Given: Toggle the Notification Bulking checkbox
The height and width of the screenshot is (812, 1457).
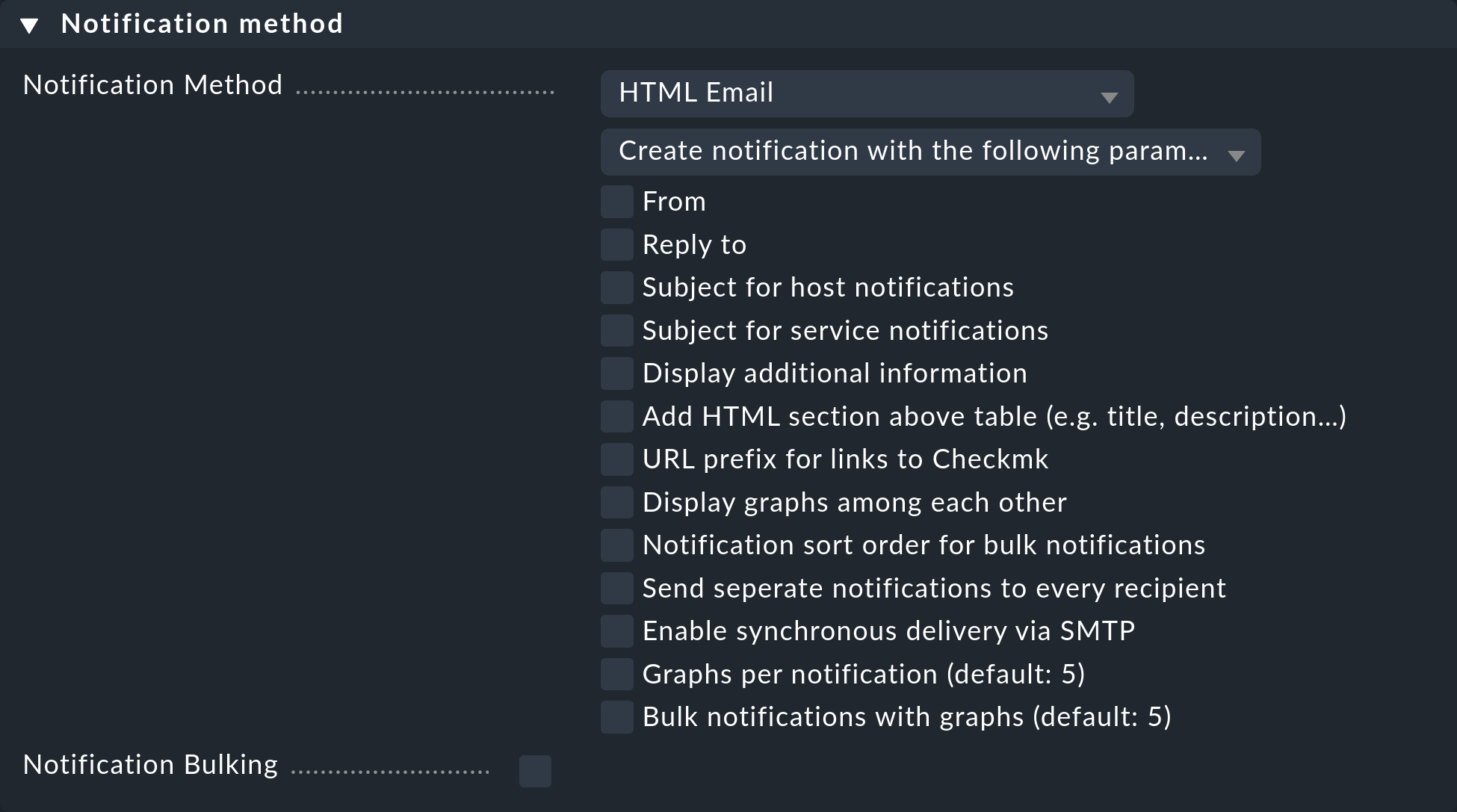Looking at the screenshot, I should (x=535, y=771).
